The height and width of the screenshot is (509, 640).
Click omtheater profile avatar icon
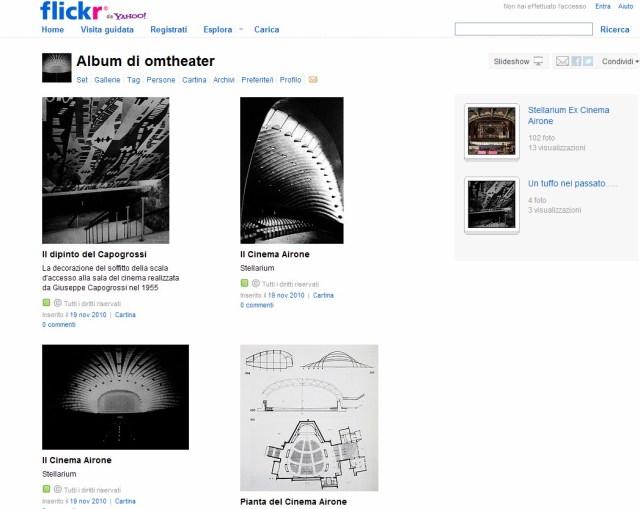pyautogui.click(x=57, y=68)
